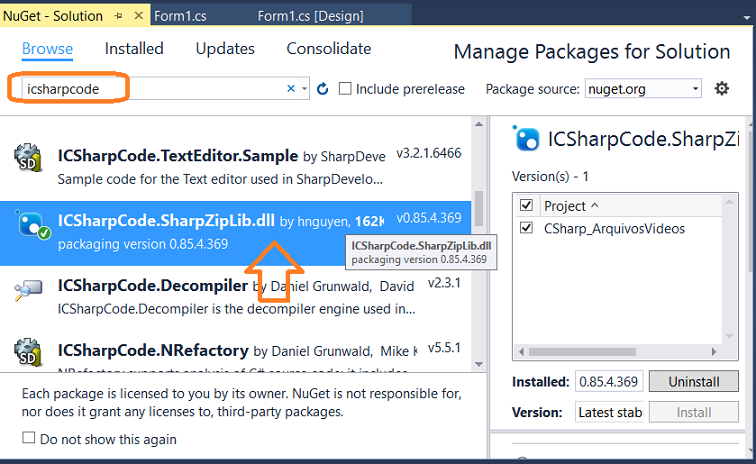Screen dimensions: 756x464
Task: Click the package list vertical scrollbar thumb
Action: pos(479,208)
